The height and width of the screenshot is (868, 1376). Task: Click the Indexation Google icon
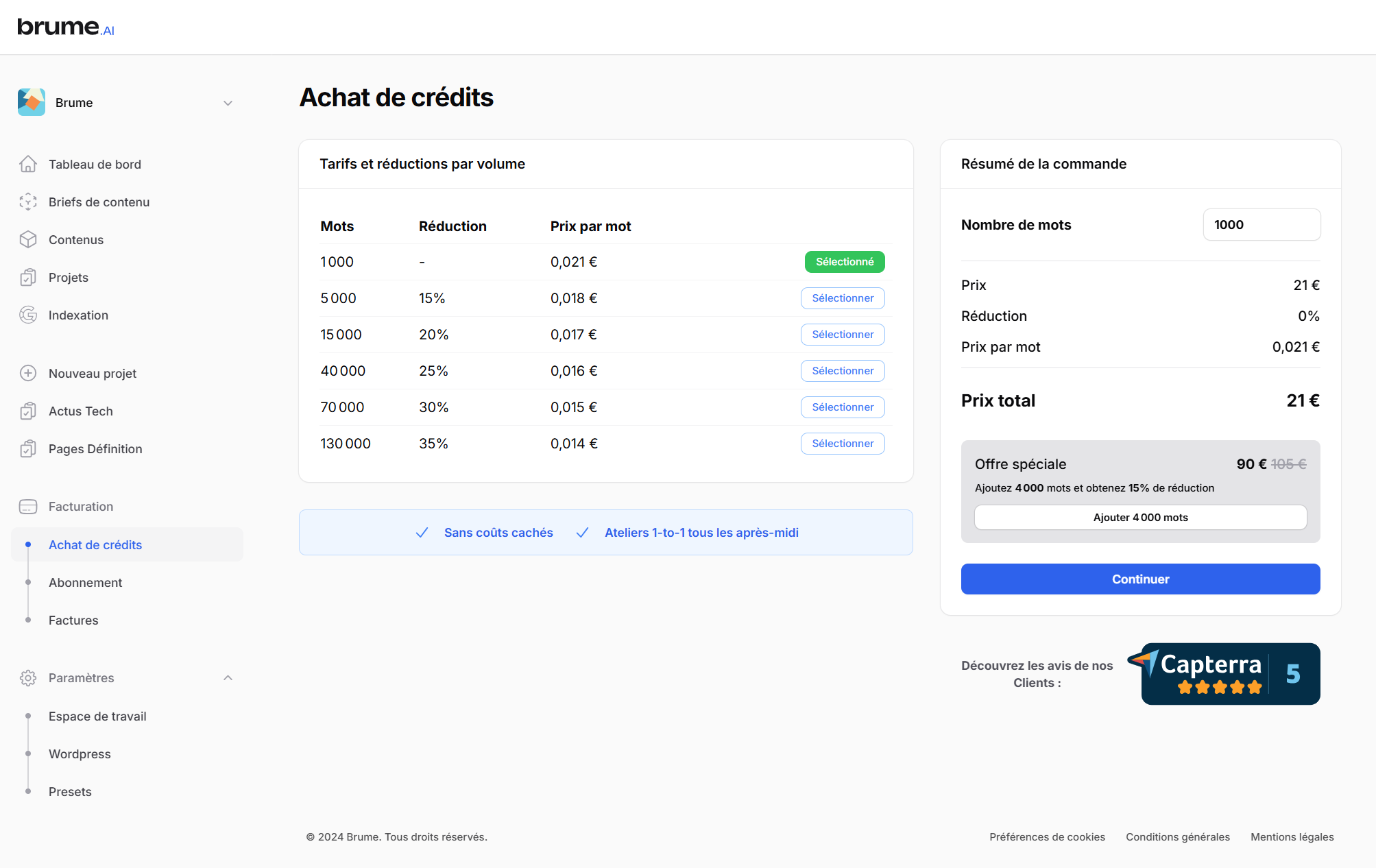point(28,315)
